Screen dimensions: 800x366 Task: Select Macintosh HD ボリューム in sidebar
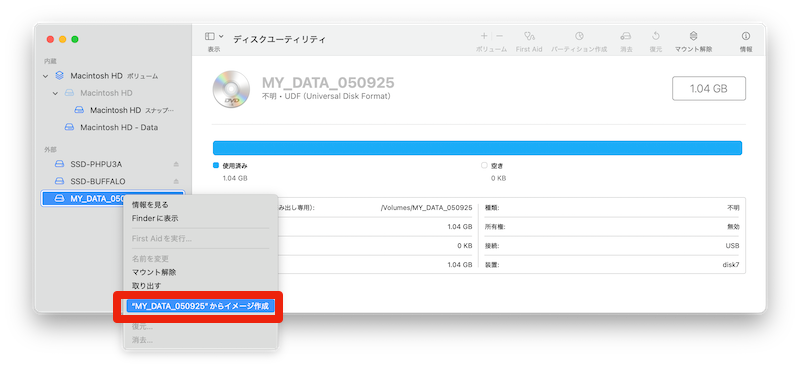(x=114, y=76)
